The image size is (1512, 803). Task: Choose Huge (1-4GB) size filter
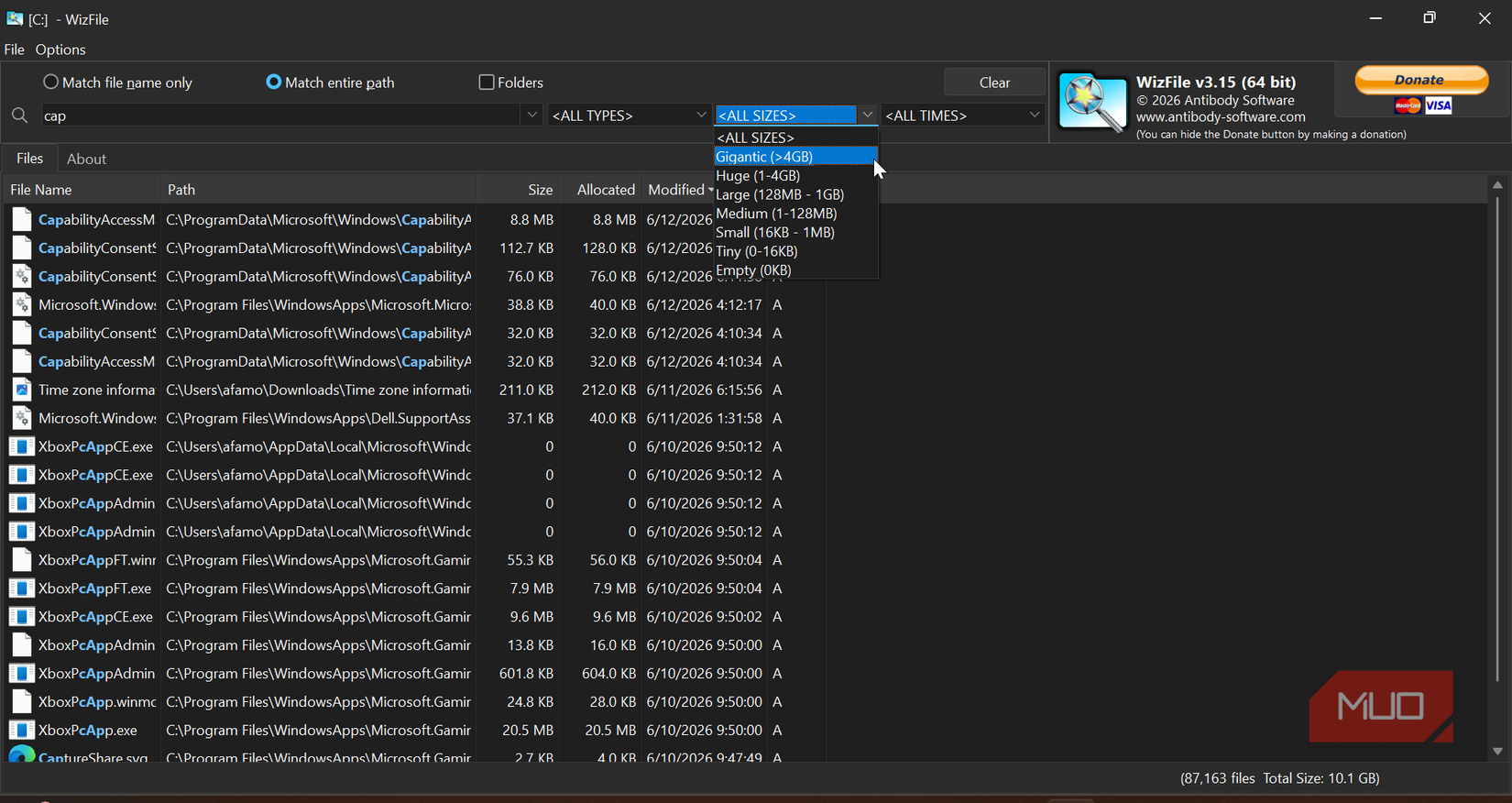795,176
